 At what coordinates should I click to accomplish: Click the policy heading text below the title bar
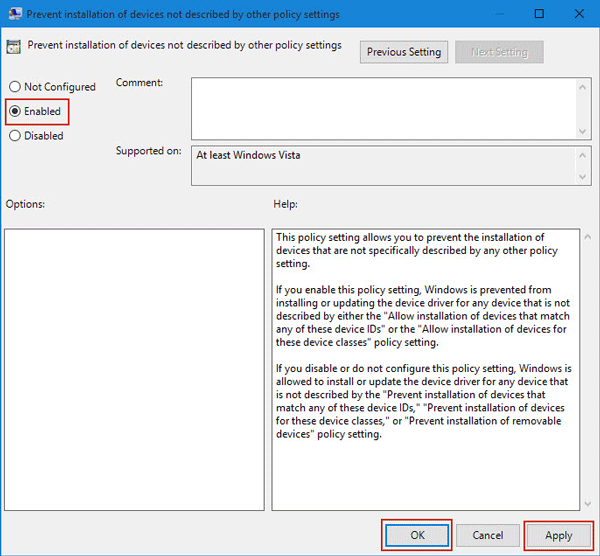(x=184, y=45)
